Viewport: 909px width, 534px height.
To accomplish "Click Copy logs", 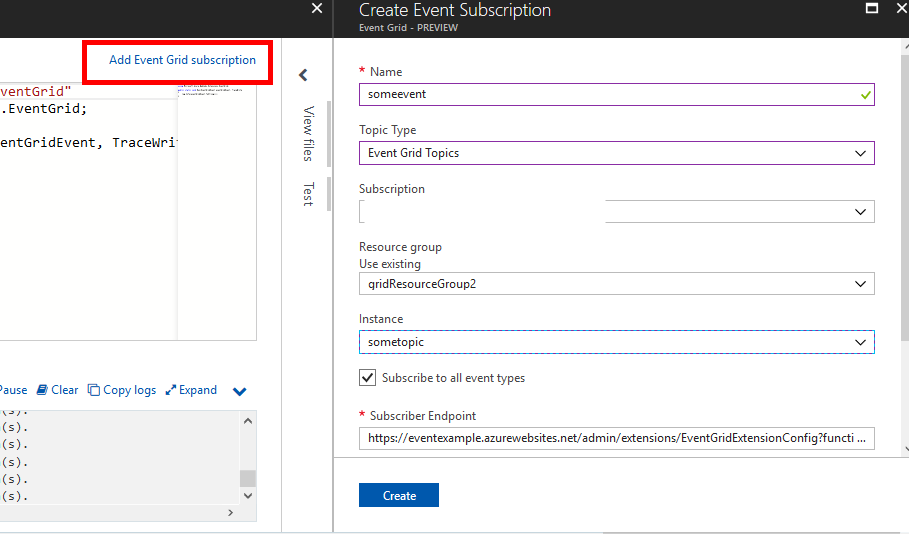I will 122,390.
